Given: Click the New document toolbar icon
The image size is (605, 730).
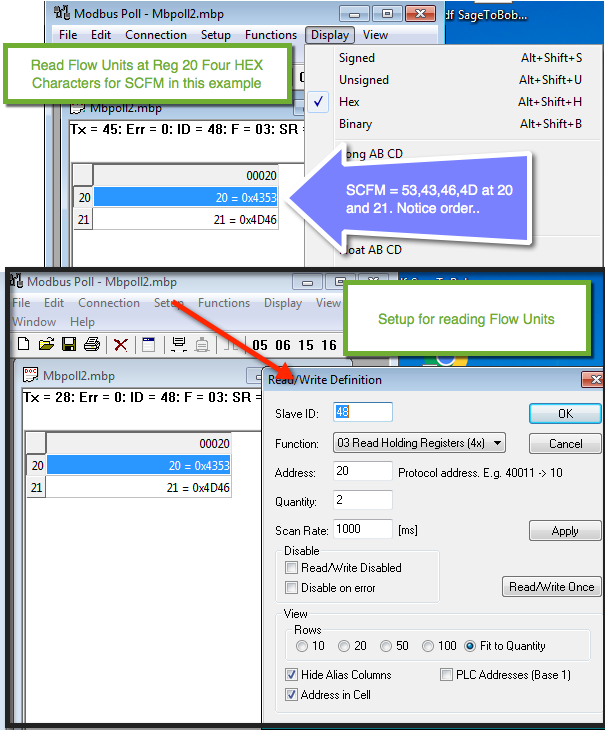Looking at the screenshot, I should pos(23,344).
